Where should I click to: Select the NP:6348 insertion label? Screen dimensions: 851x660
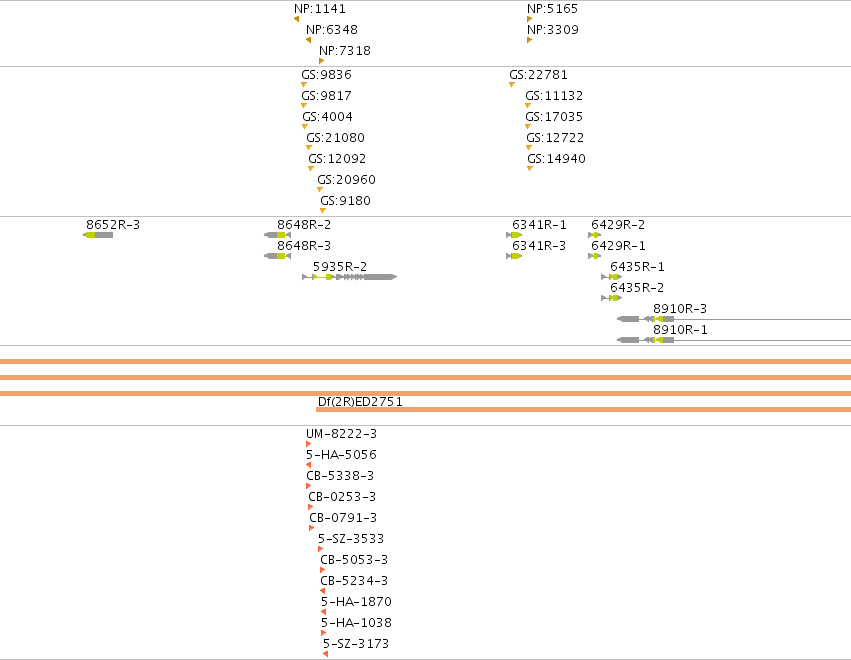pyautogui.click(x=332, y=30)
